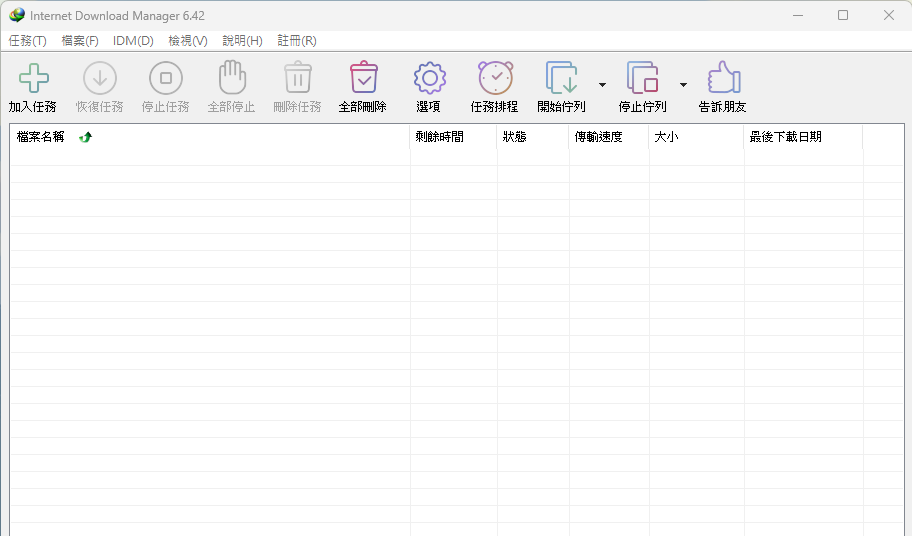
Task: Sort by 檔案名稱 column header
Action: pyautogui.click(x=41, y=137)
